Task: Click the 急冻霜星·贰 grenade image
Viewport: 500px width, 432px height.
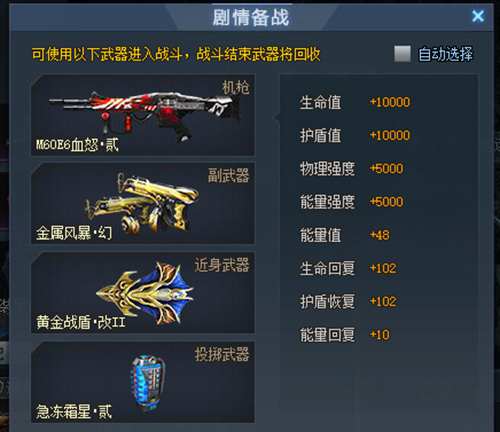Action: click(x=148, y=382)
